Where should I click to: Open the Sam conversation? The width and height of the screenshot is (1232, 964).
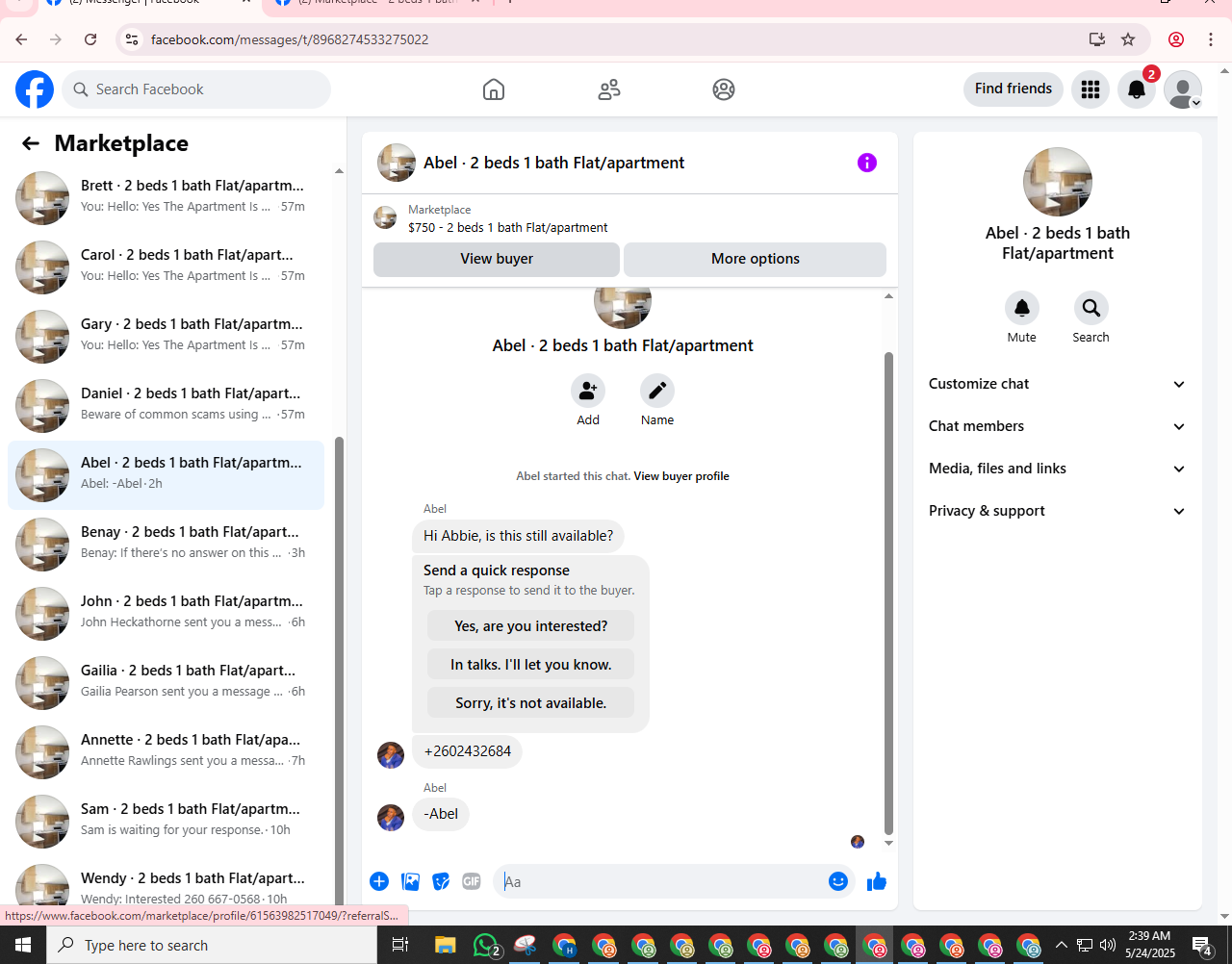166,822
